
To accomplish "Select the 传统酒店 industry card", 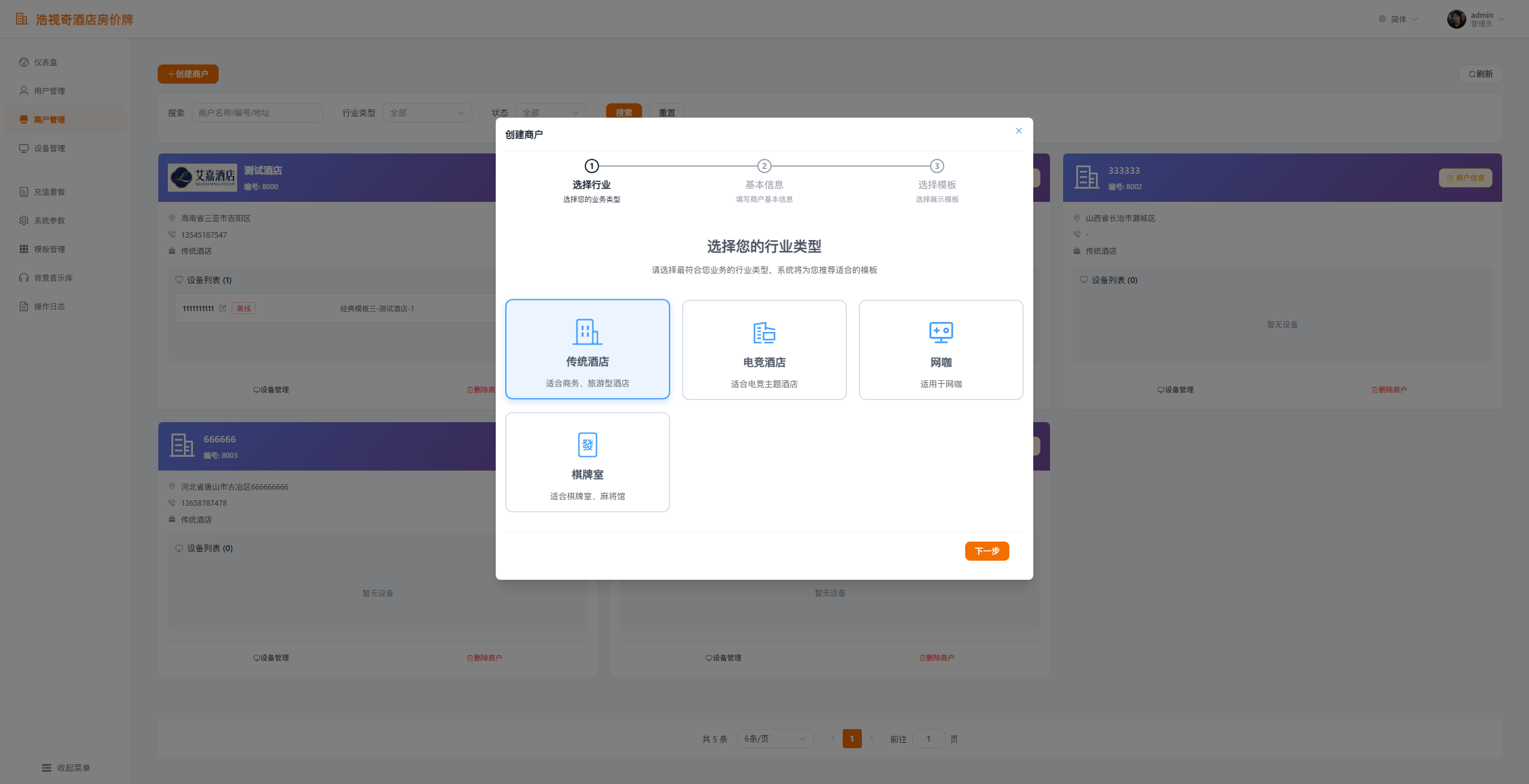I will 587,349.
